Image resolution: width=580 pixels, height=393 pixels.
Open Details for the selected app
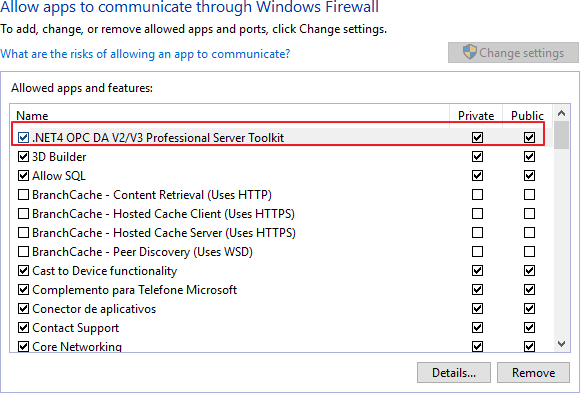pos(454,373)
